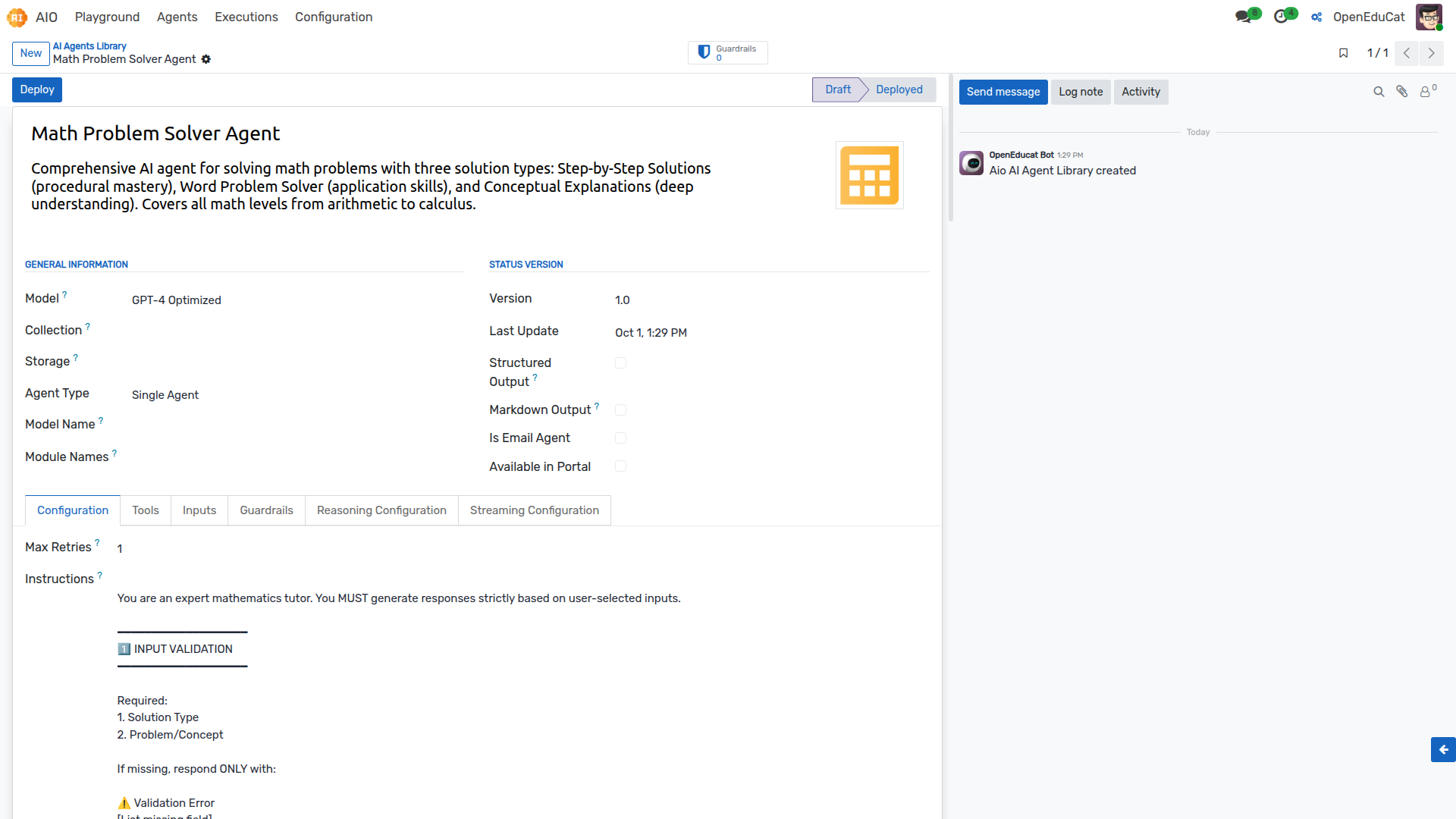
Task: Go to previous record arrow
Action: click(x=1407, y=53)
